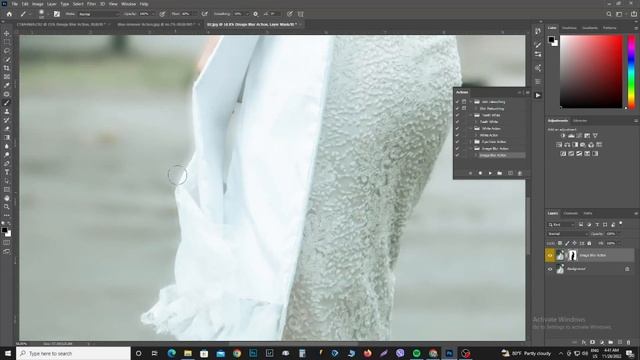
Task: Switch to Libraries tab
Action: (x=580, y=121)
